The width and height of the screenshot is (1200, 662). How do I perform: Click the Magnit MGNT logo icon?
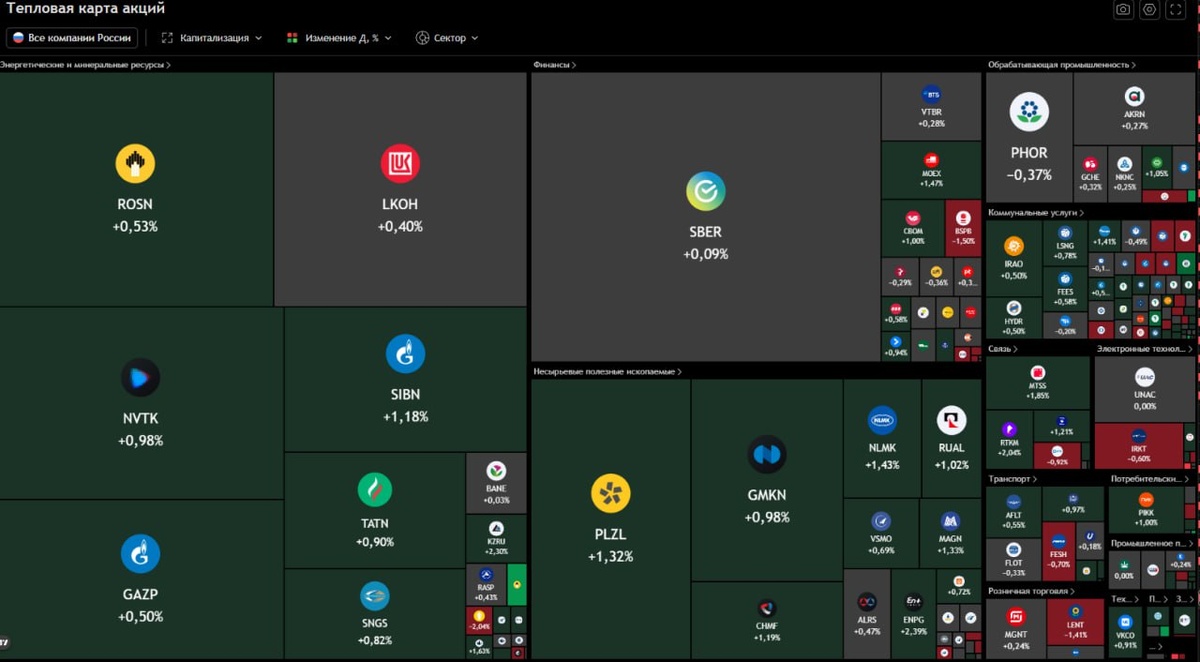click(x=1016, y=616)
